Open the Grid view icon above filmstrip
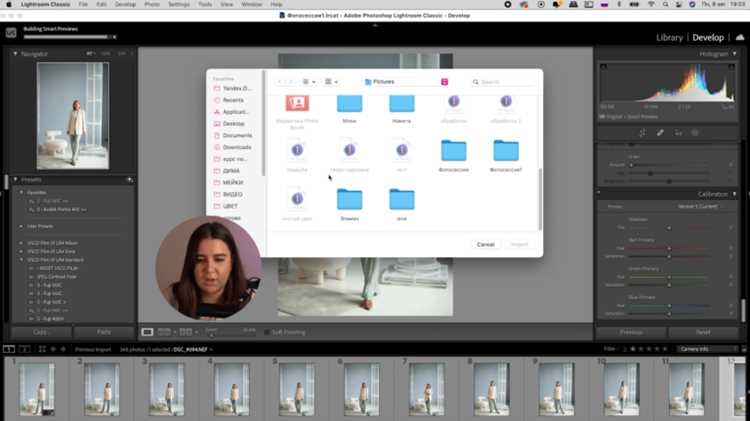750x421 pixels. click(x=42, y=349)
